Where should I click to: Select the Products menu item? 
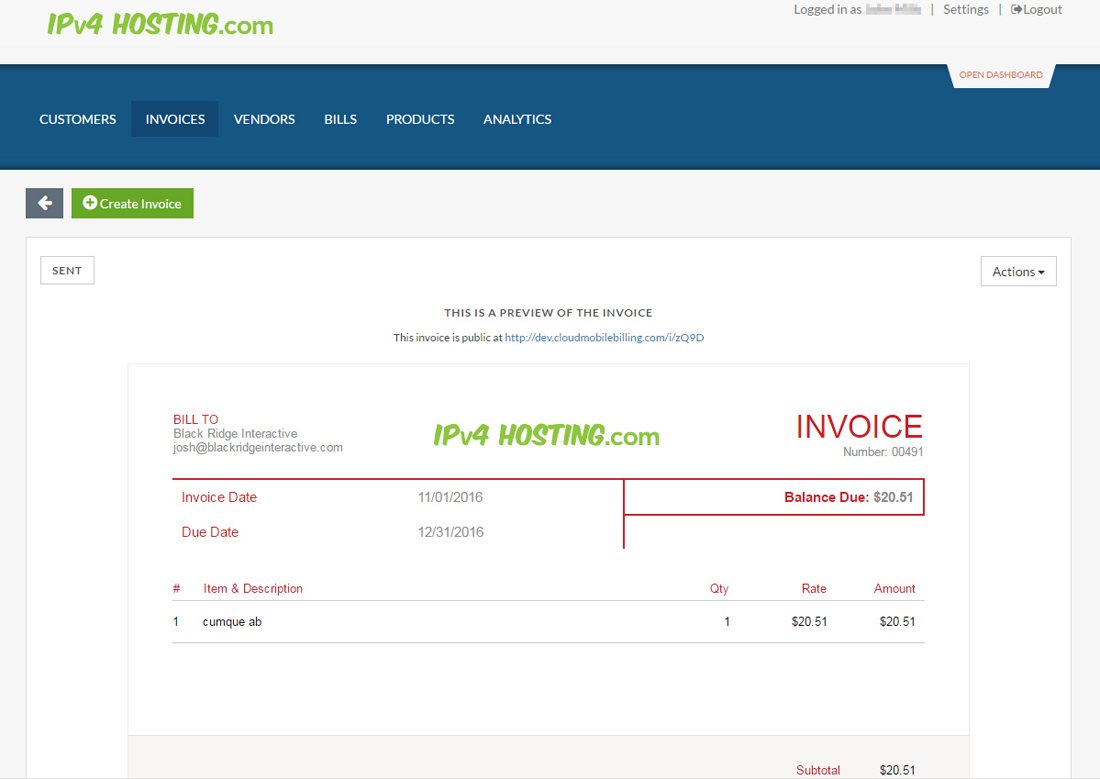pyautogui.click(x=420, y=119)
